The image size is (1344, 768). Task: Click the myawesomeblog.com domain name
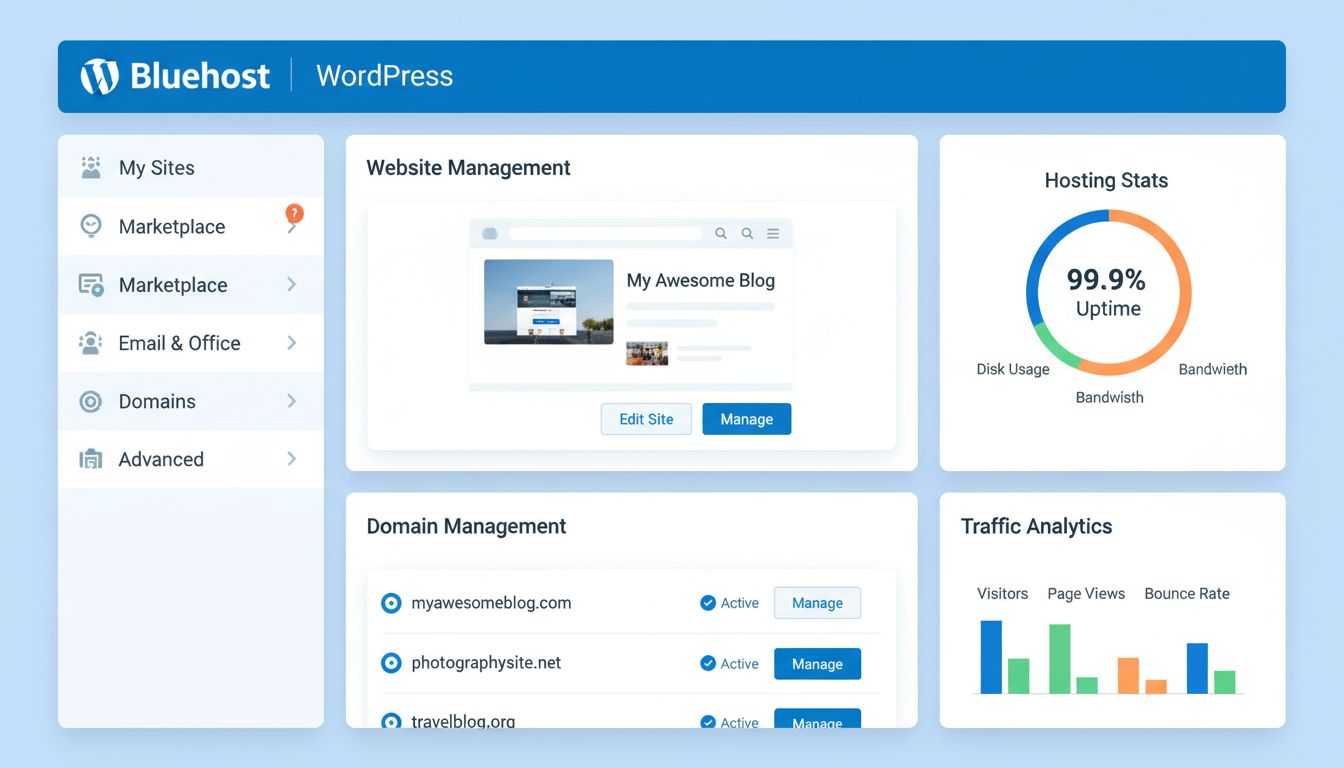(x=491, y=603)
